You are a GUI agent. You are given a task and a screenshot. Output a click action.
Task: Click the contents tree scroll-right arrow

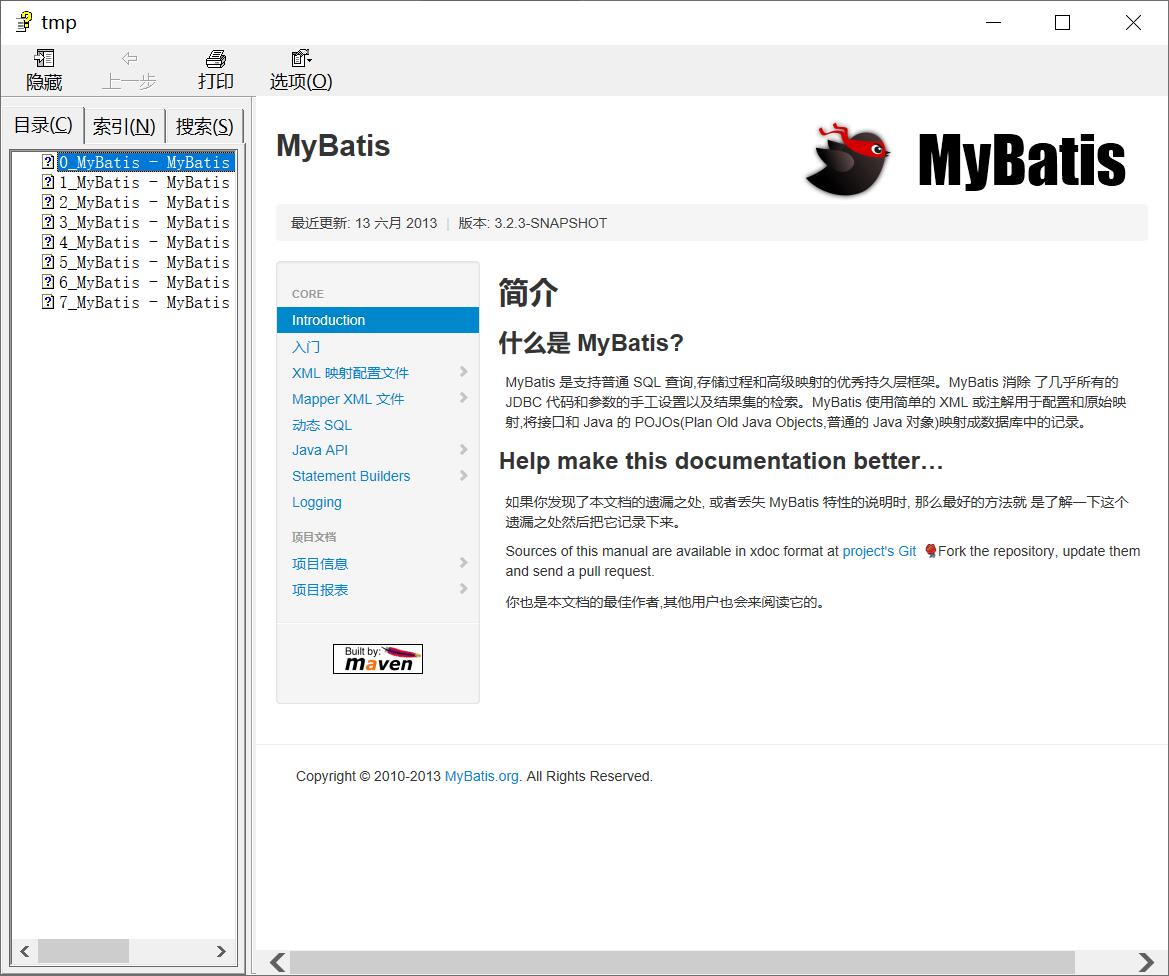pyautogui.click(x=221, y=951)
